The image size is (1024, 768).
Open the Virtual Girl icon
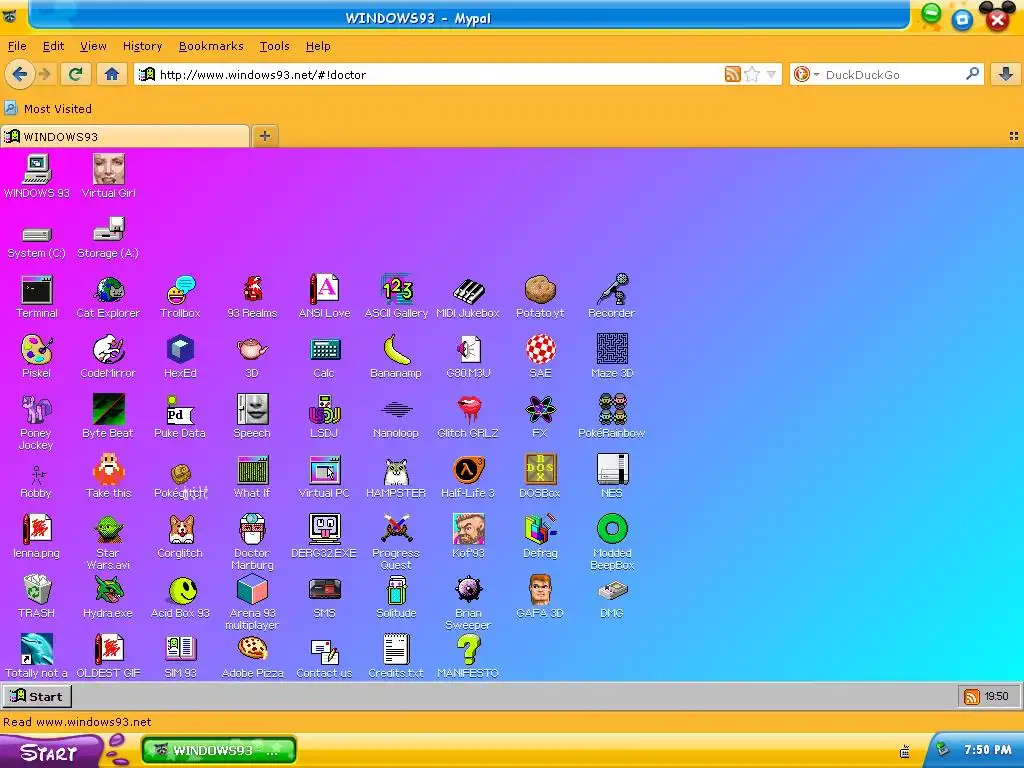point(108,176)
